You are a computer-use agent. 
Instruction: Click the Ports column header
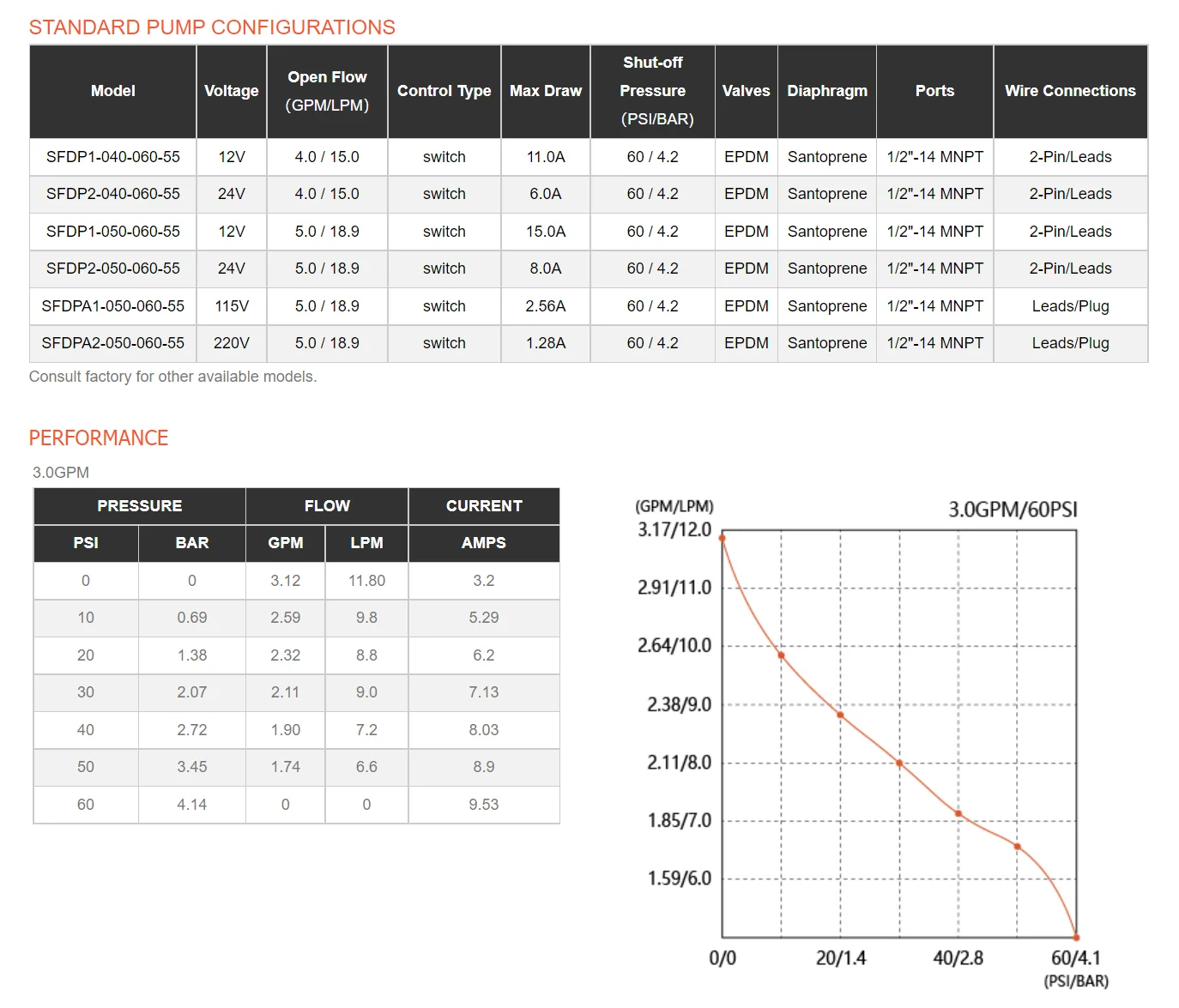pos(935,91)
